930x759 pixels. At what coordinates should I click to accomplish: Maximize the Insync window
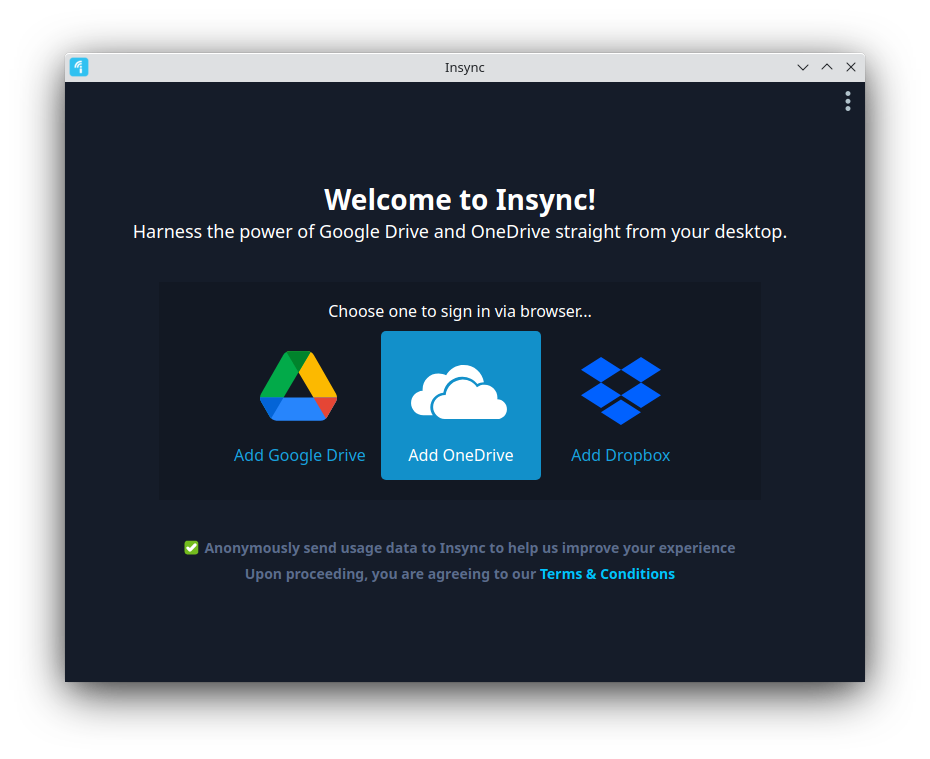(827, 67)
